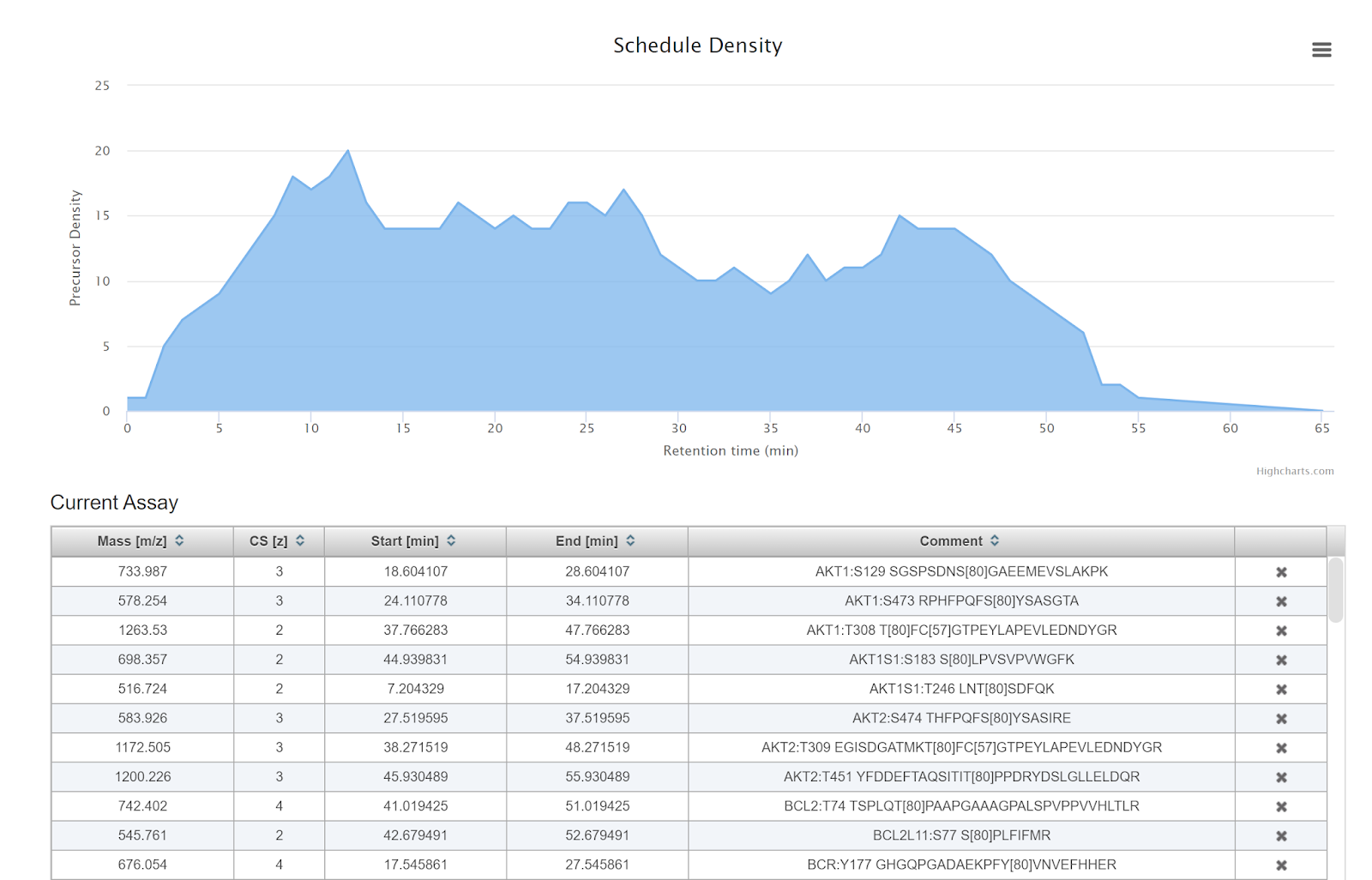This screenshot has width=1372, height=880.
Task: Delete the AKT2:T451 assay row
Action: pos(1281,776)
